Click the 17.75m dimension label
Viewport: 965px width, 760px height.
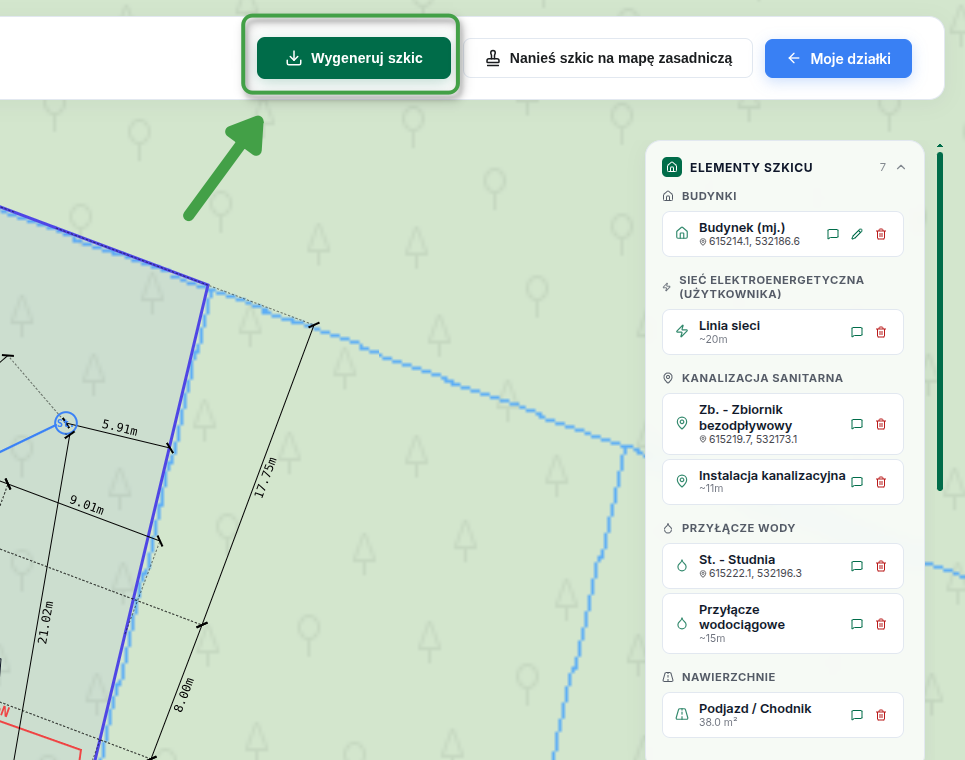(265, 478)
